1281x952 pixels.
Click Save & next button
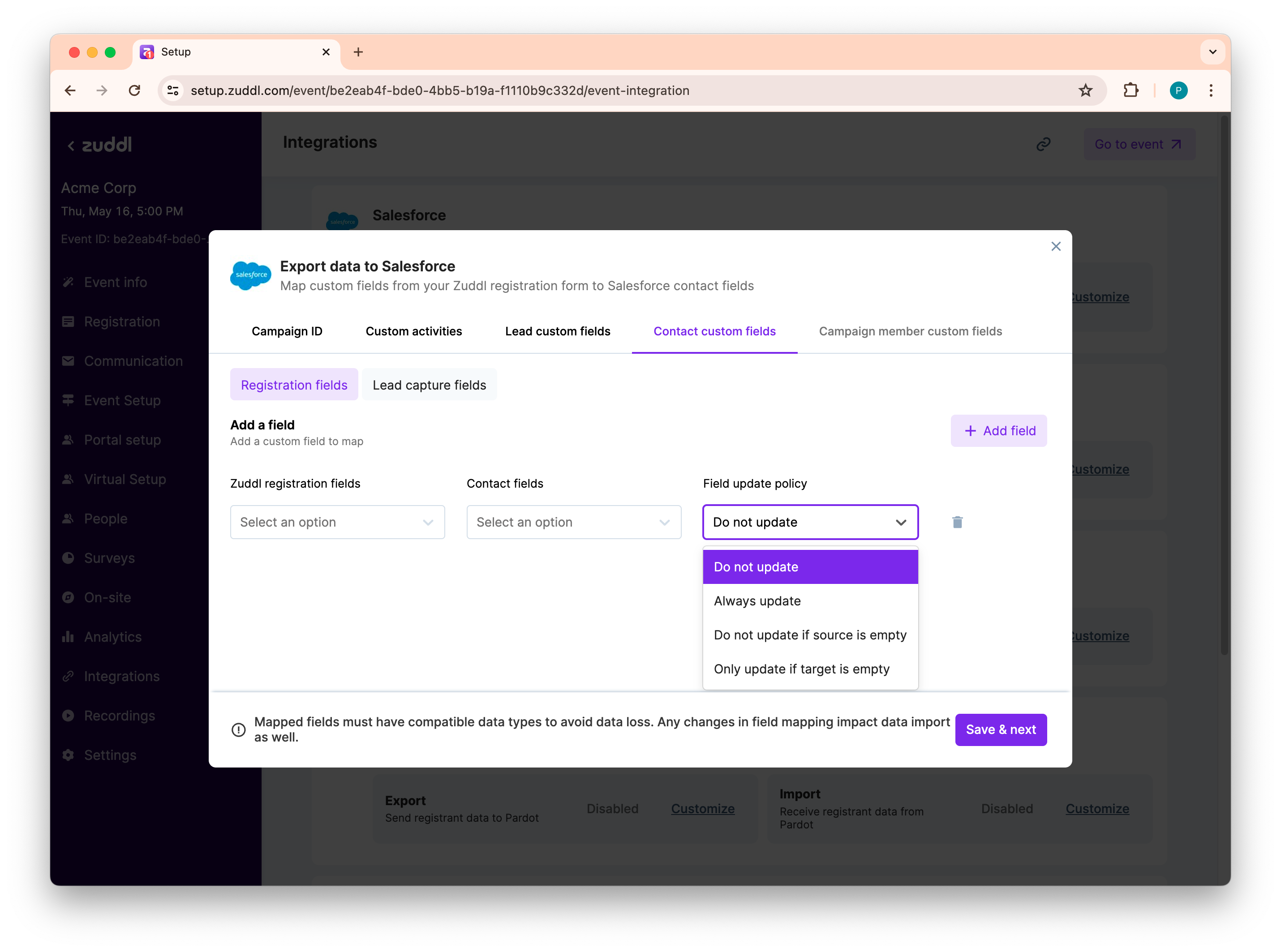pyautogui.click(x=1000, y=729)
